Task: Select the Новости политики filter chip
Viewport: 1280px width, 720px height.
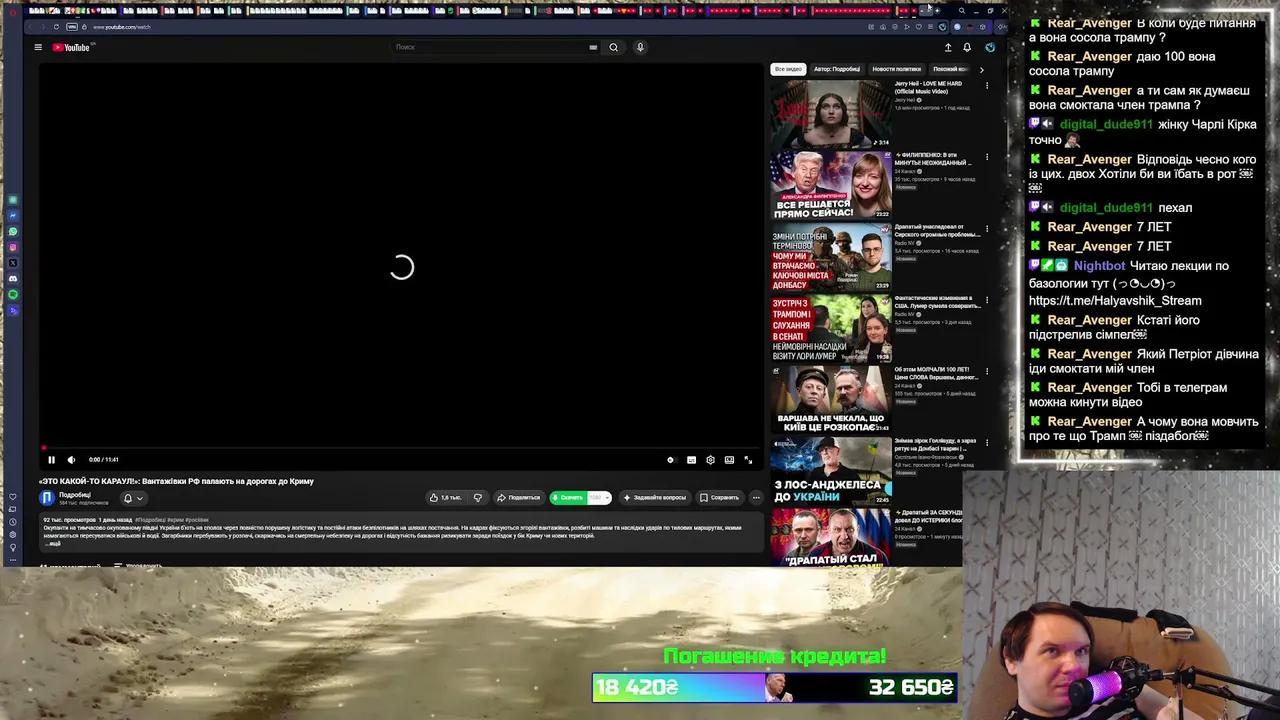Action: click(896, 69)
